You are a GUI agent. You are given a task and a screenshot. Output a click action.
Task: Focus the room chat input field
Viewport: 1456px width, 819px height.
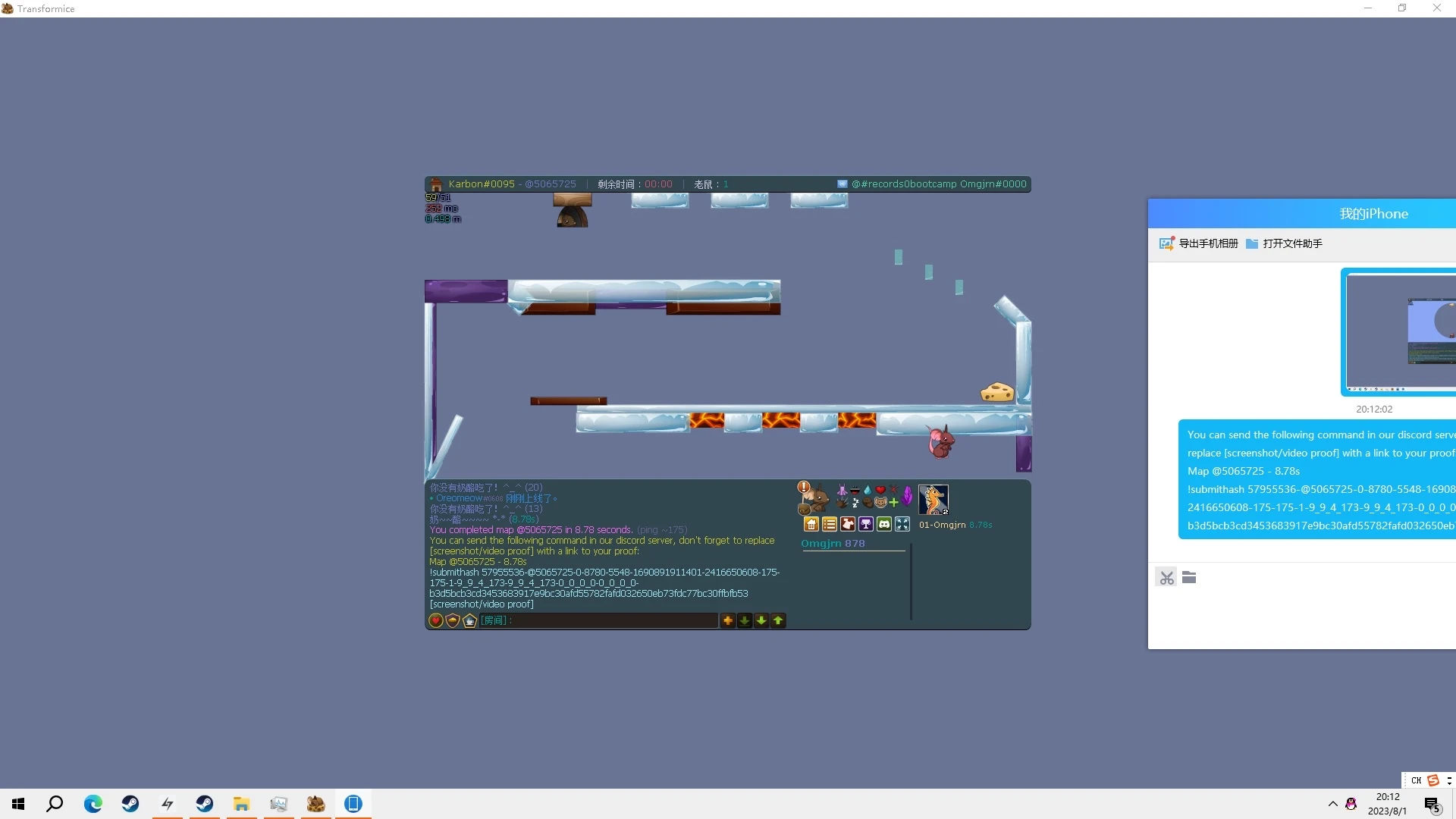598,620
